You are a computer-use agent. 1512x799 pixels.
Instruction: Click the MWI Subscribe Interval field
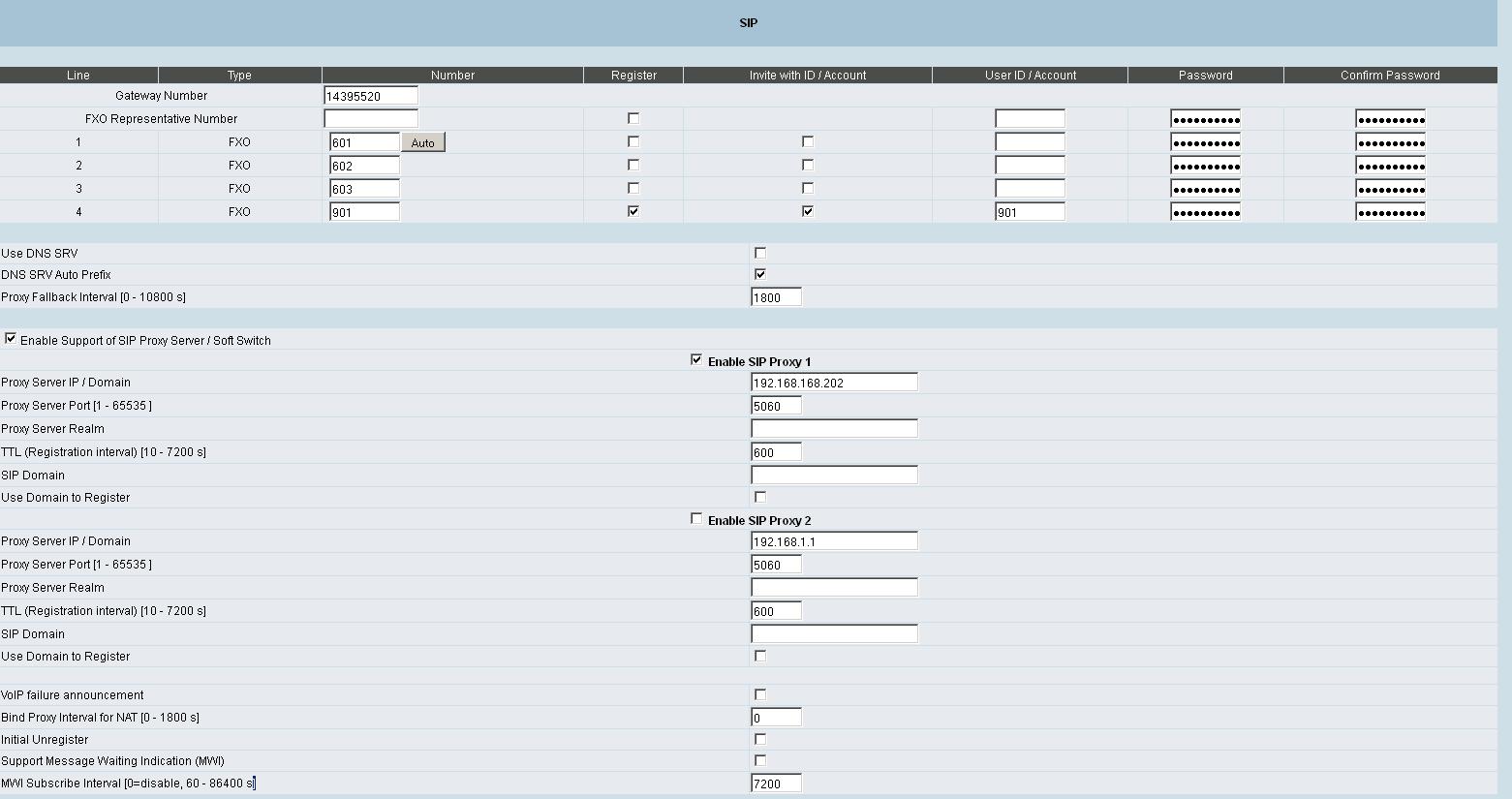776,784
